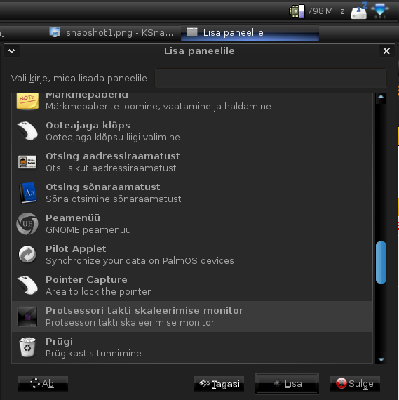Select the Pilot Applet title text

[76, 249]
